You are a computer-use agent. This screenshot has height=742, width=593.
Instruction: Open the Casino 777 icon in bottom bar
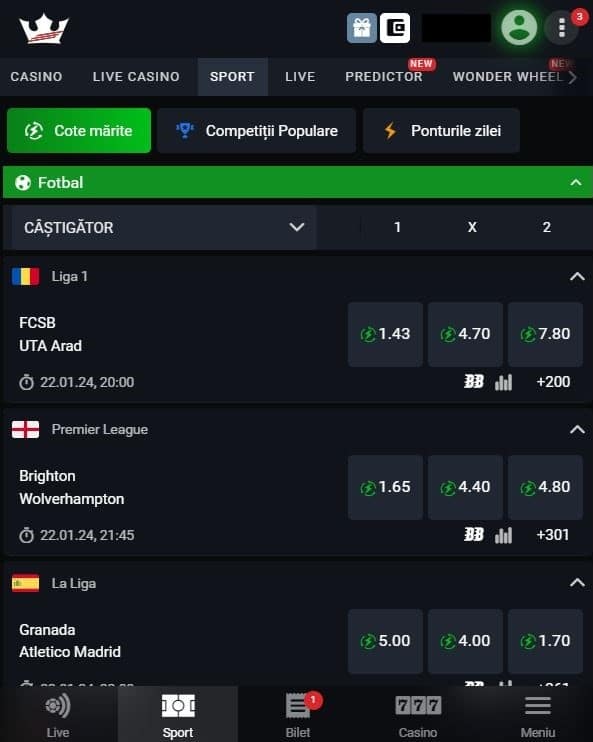pos(418,715)
